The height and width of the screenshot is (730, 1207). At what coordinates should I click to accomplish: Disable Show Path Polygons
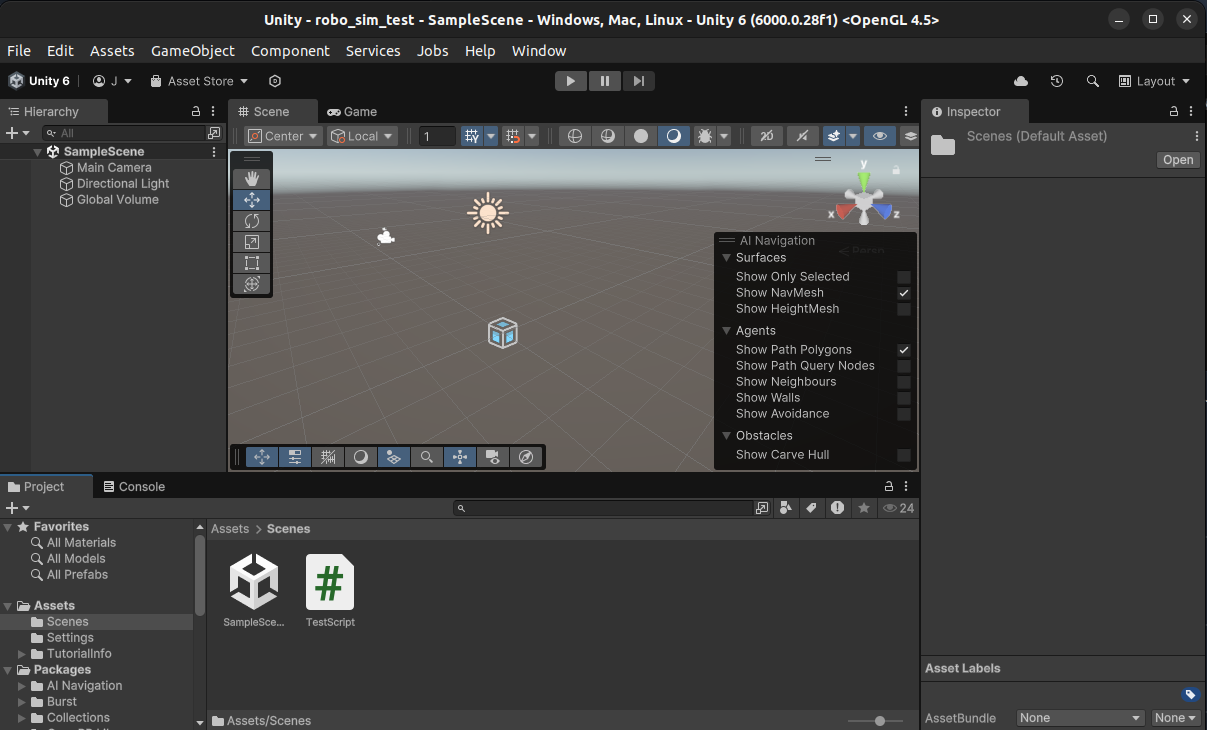click(x=903, y=350)
